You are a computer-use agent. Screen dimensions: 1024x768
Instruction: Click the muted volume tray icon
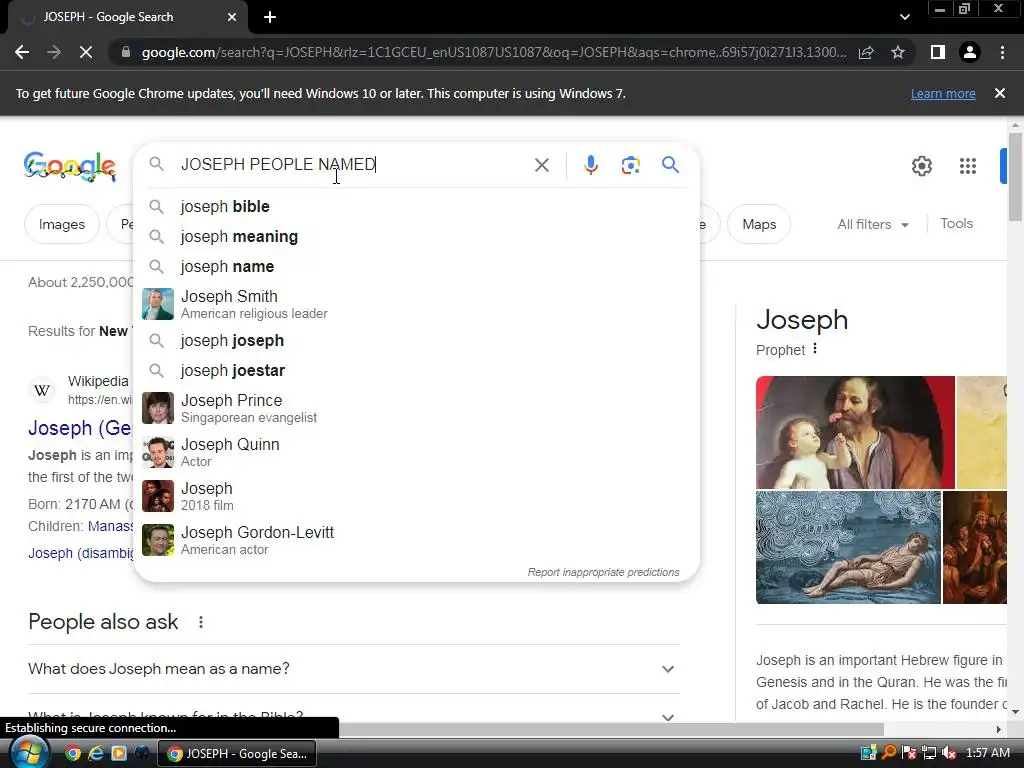coord(949,753)
